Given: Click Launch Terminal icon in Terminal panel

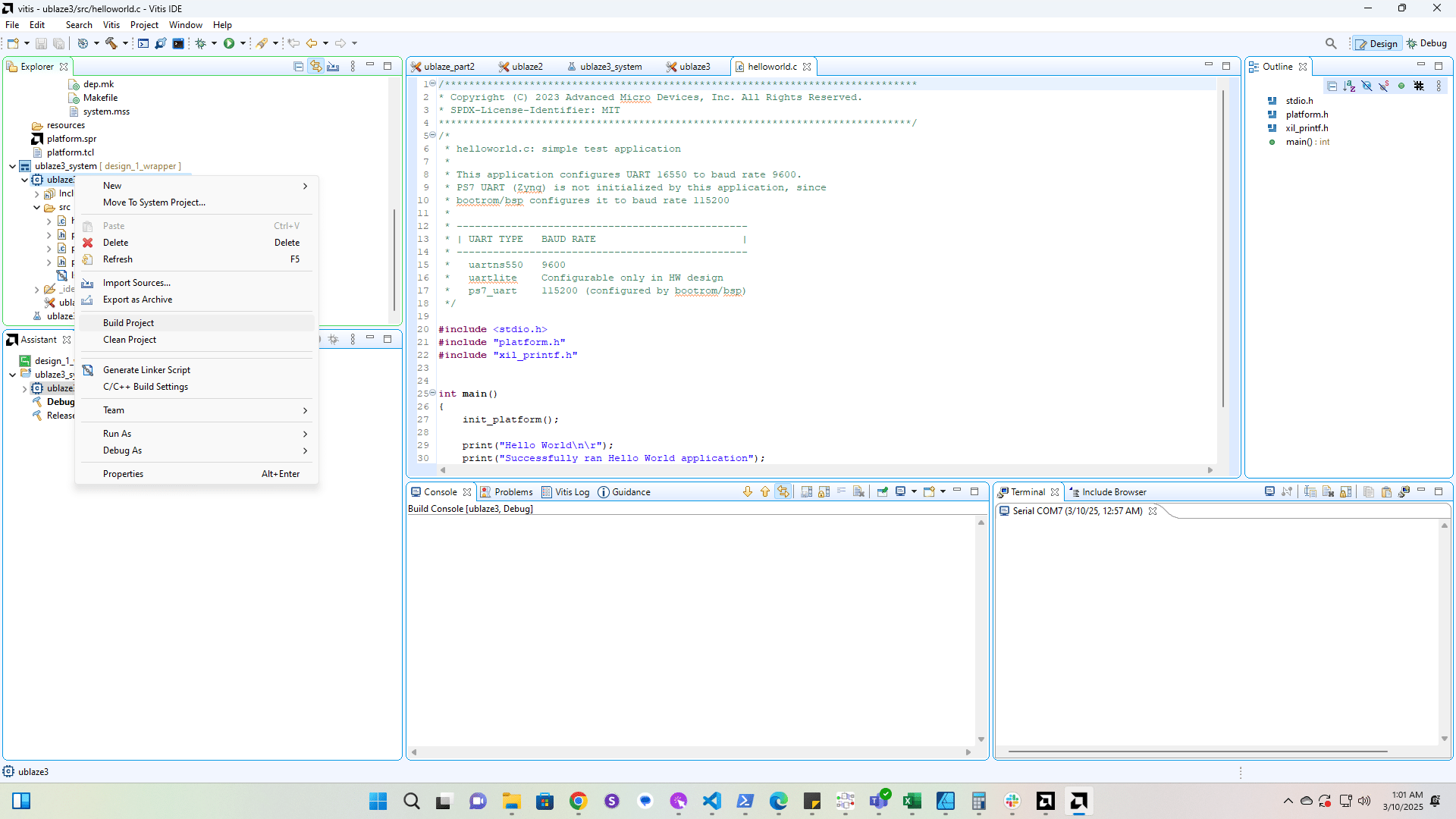Looking at the screenshot, I should pyautogui.click(x=1269, y=491).
